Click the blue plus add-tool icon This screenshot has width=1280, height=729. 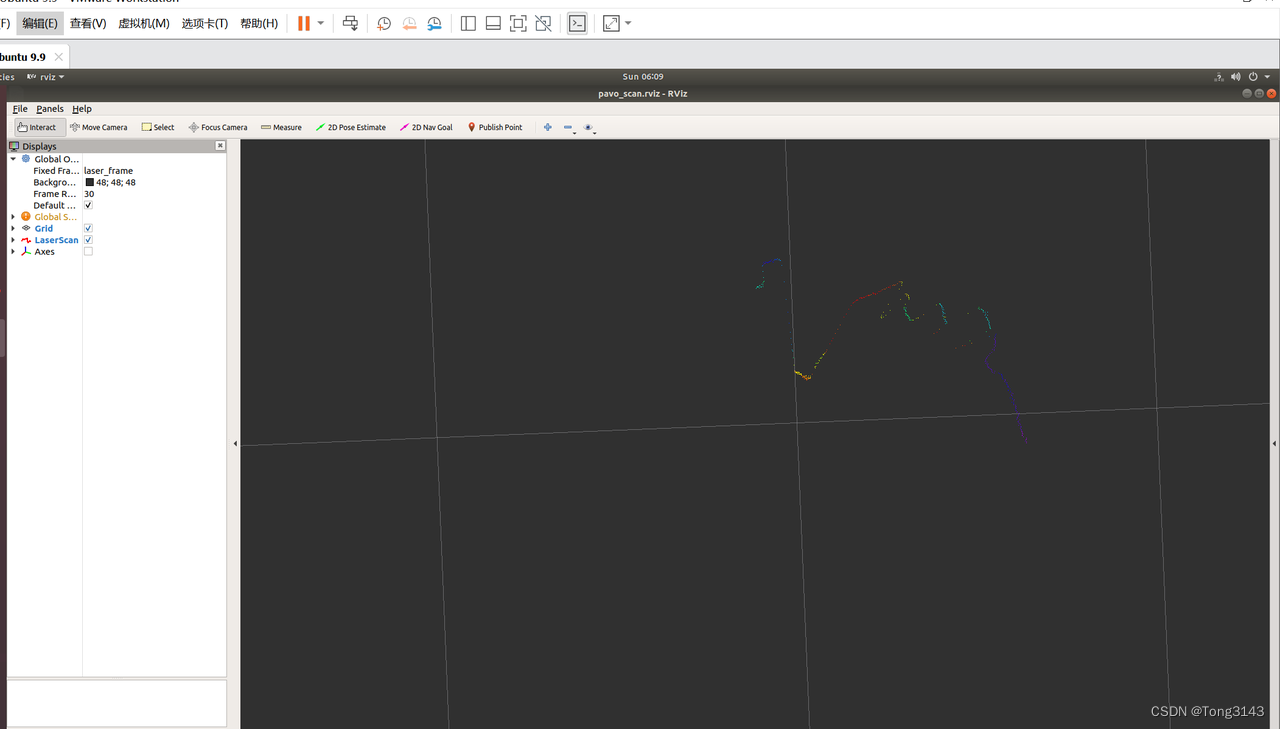click(x=547, y=127)
